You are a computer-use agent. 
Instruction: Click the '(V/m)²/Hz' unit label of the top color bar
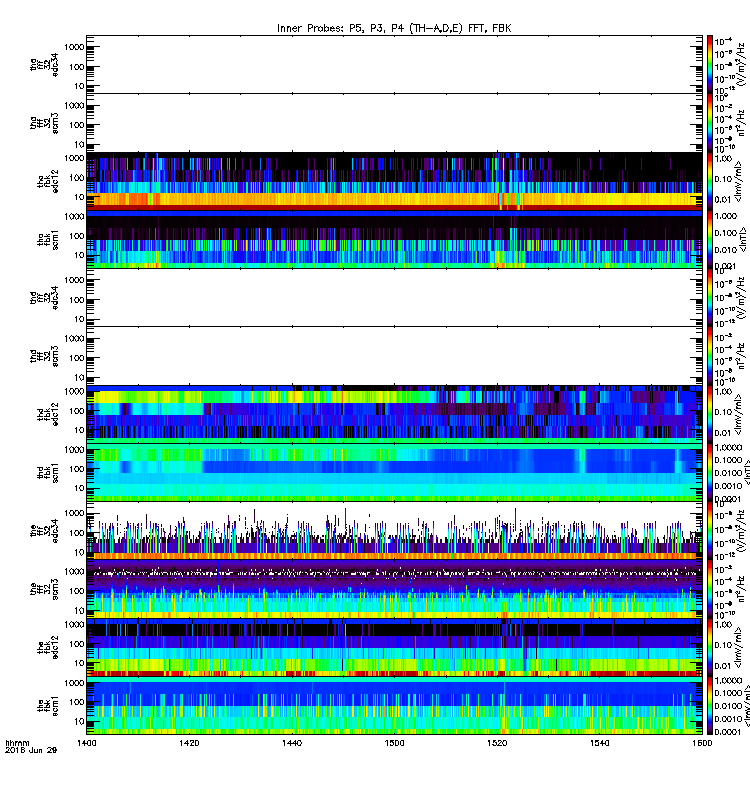pos(741,64)
